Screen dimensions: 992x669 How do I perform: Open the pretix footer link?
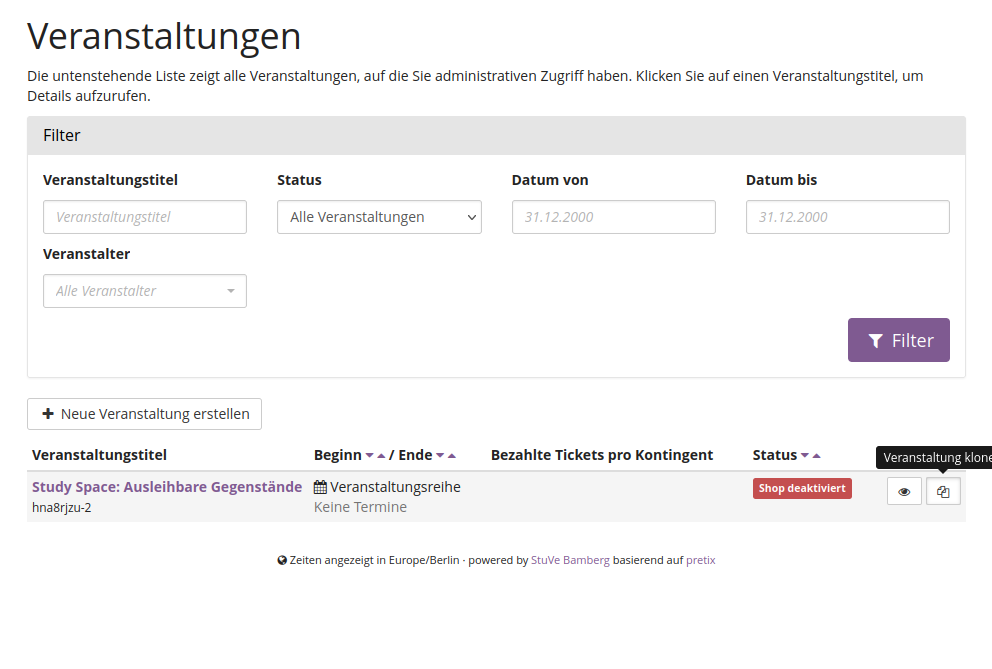(x=700, y=560)
